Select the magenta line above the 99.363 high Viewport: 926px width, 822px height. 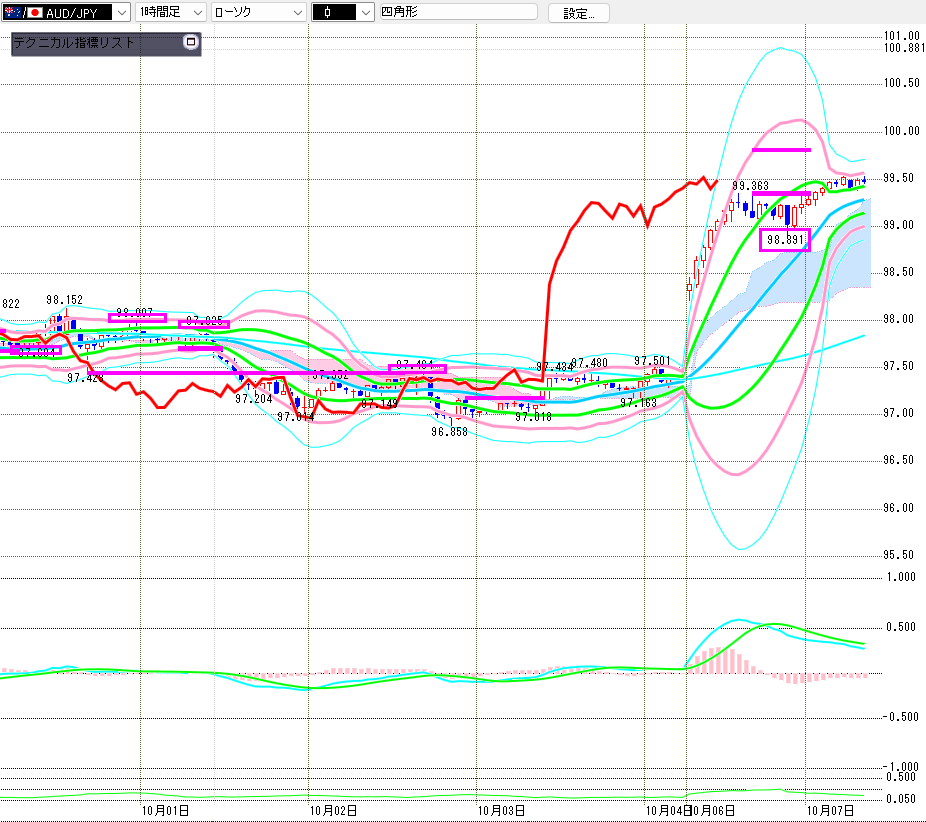(x=780, y=150)
